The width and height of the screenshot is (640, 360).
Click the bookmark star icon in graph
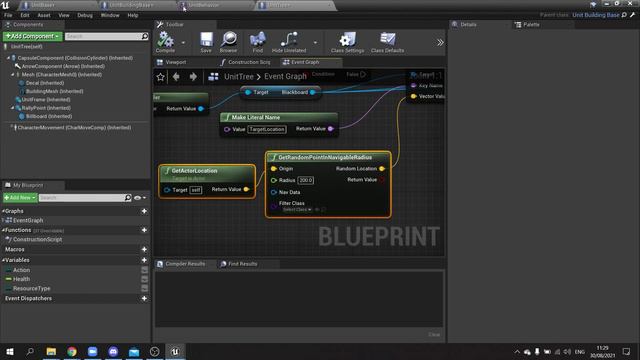pos(160,77)
